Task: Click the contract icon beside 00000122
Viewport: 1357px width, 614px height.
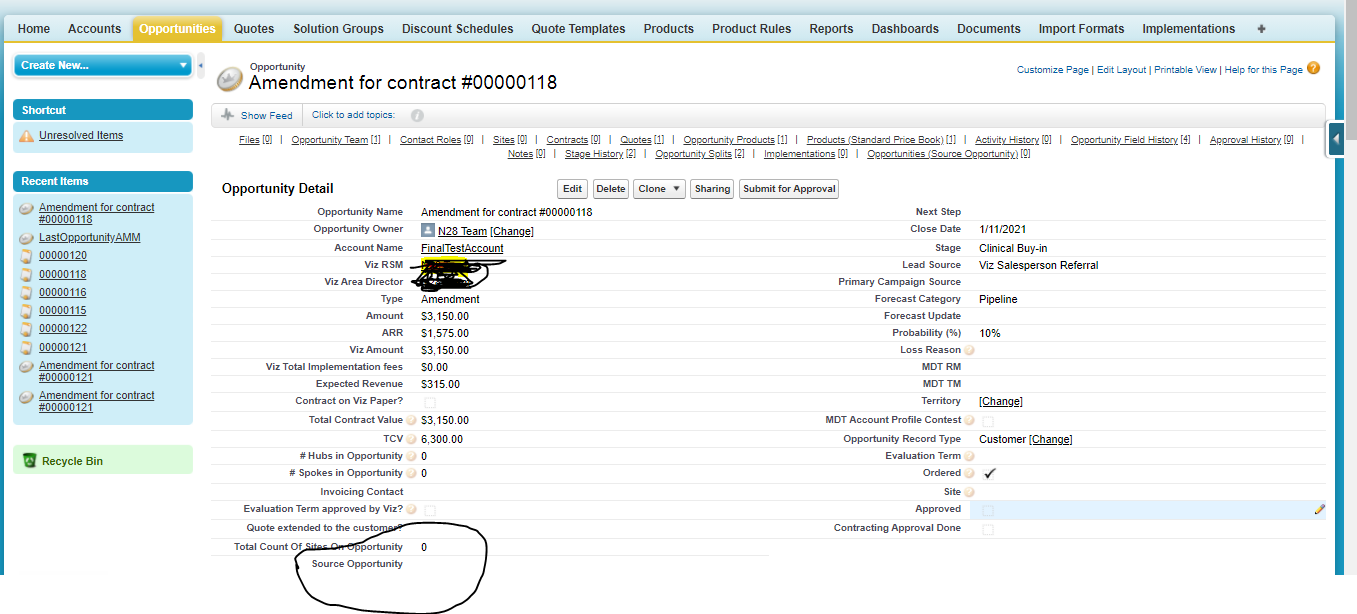Action: [27, 329]
